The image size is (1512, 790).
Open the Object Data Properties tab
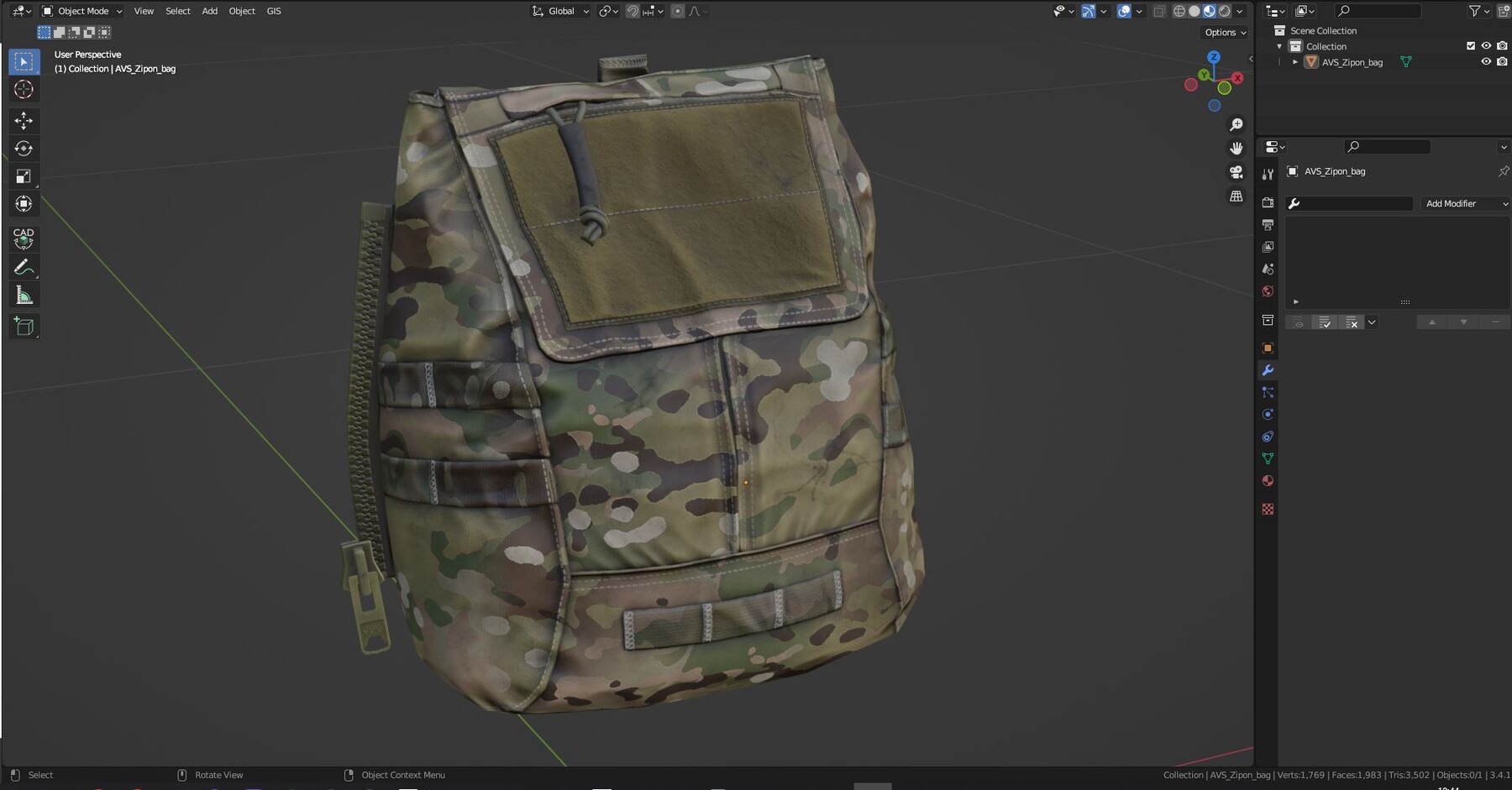1268,459
